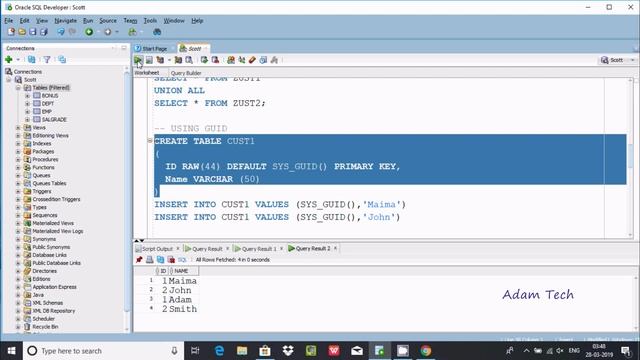Expand the BONUS table node
640x360 pixels.
27,96
